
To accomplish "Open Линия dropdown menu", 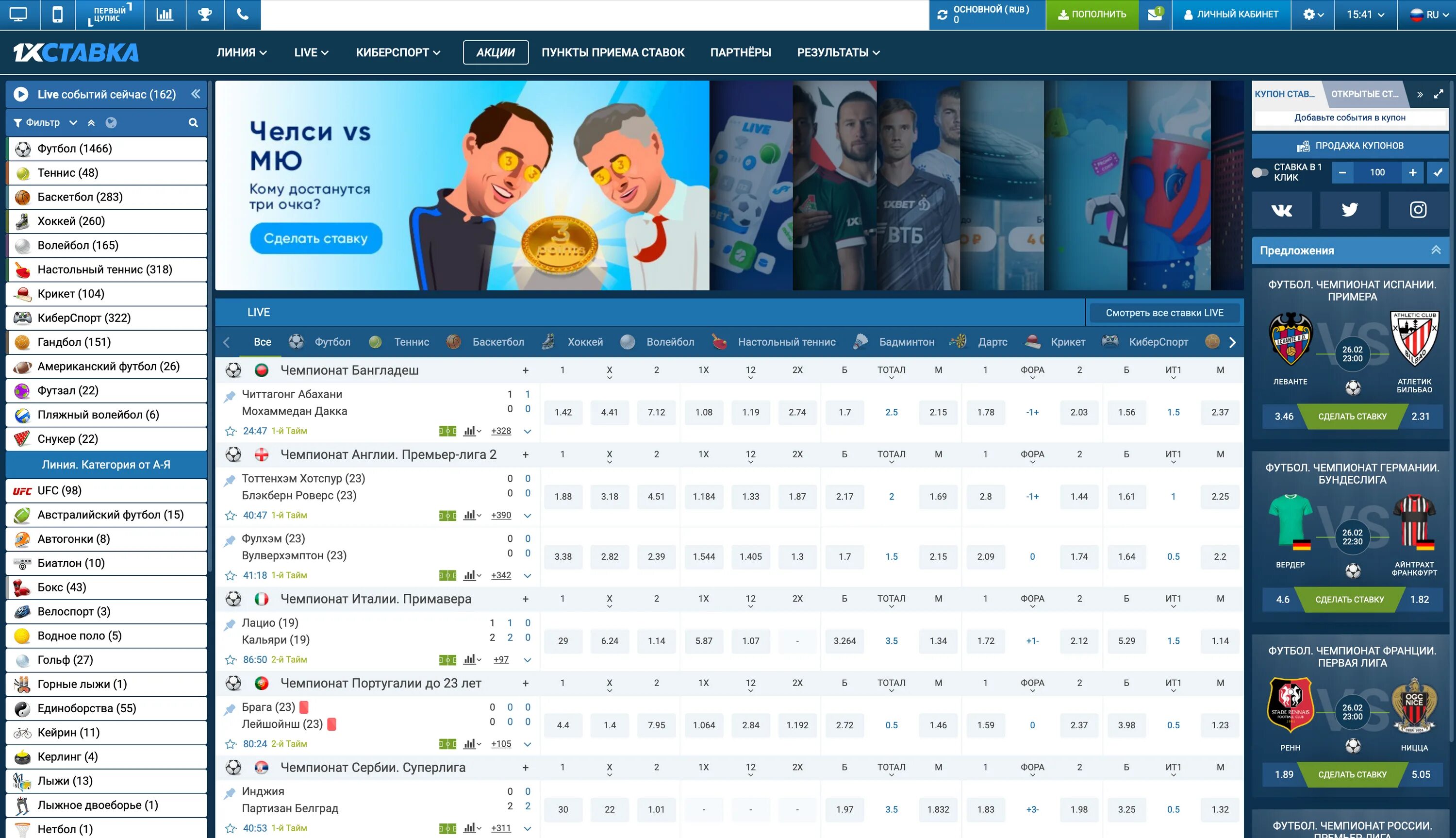I will click(242, 52).
